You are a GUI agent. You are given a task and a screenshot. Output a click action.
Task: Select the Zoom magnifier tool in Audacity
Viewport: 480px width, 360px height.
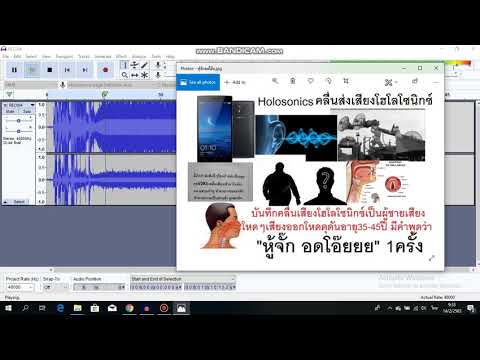(124, 75)
